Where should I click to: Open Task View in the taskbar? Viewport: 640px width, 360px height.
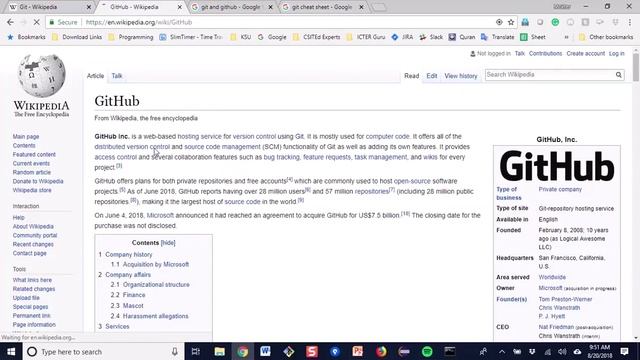[x=196, y=351]
